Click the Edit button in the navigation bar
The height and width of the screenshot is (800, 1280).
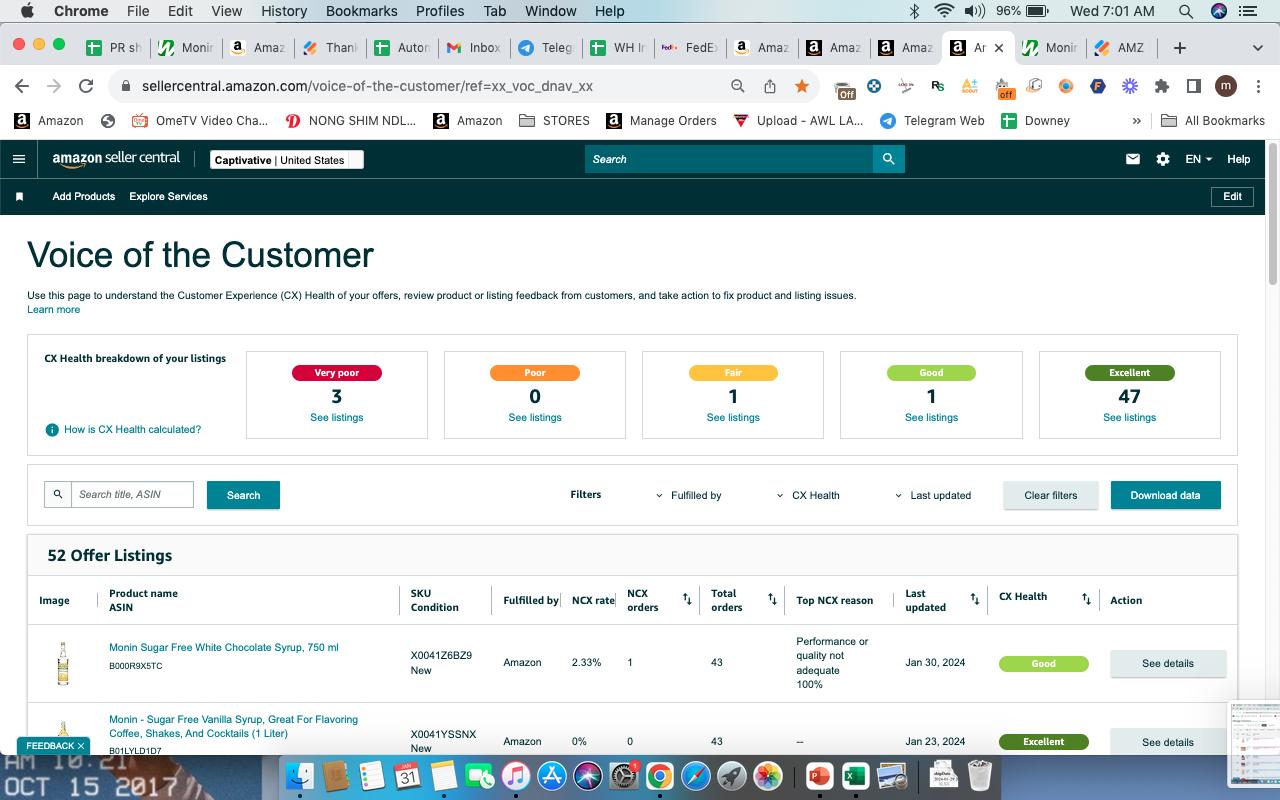point(1232,197)
